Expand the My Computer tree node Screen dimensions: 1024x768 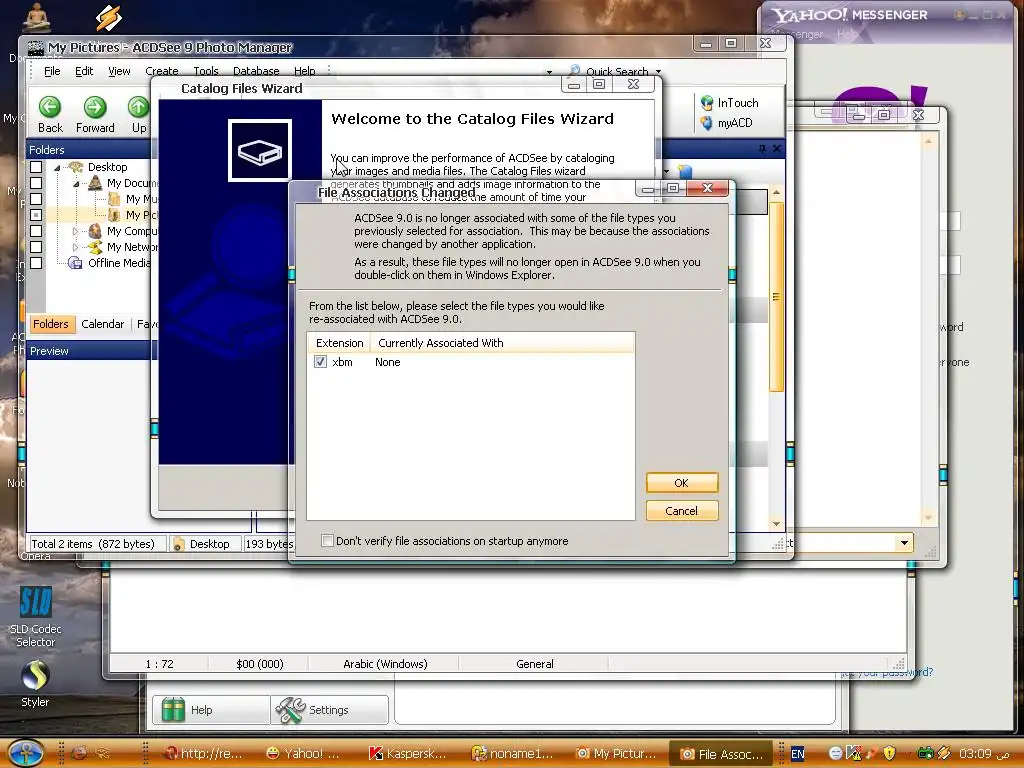[76, 231]
